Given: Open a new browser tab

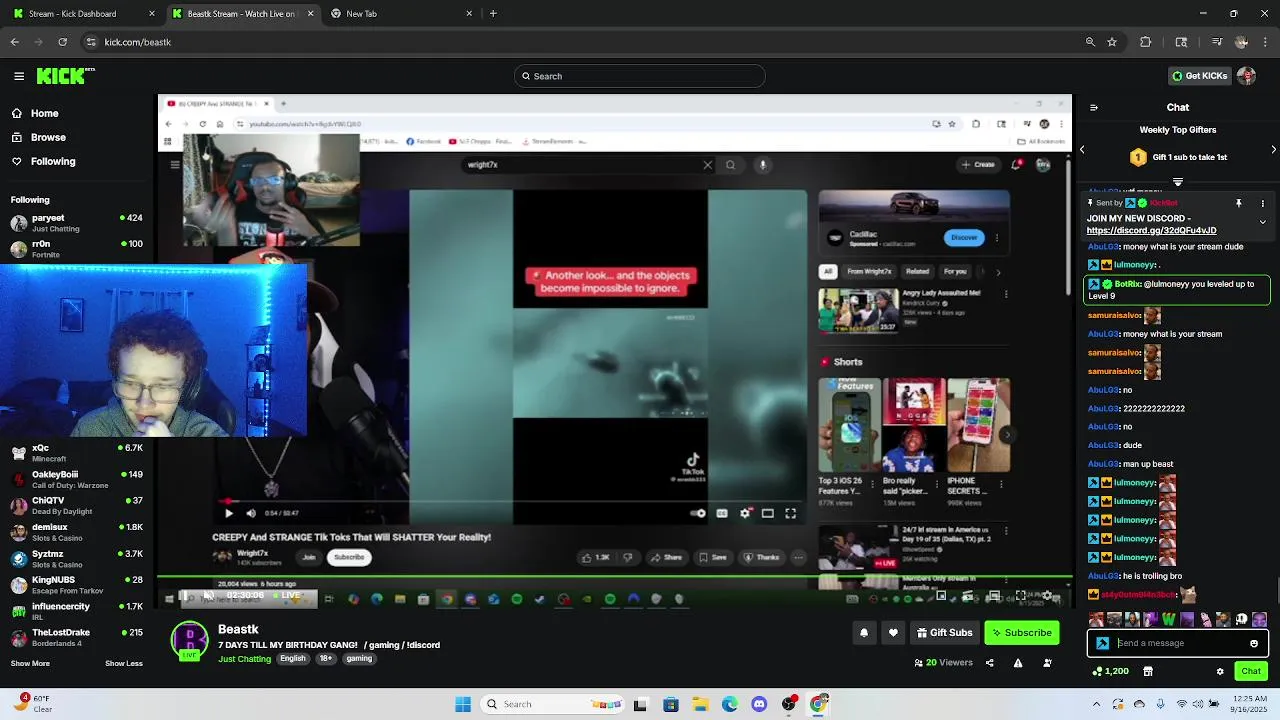Looking at the screenshot, I should (x=493, y=14).
